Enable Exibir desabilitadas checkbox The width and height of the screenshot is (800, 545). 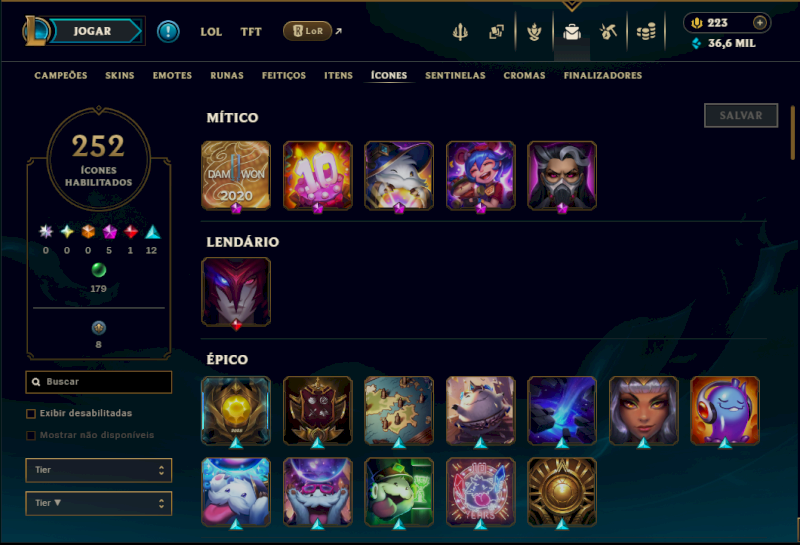(31, 413)
